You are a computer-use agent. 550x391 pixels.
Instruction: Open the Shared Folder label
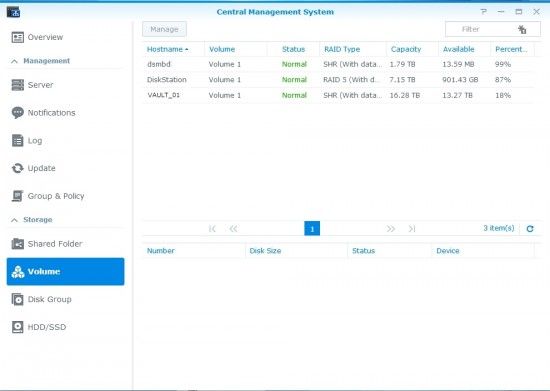[55, 244]
